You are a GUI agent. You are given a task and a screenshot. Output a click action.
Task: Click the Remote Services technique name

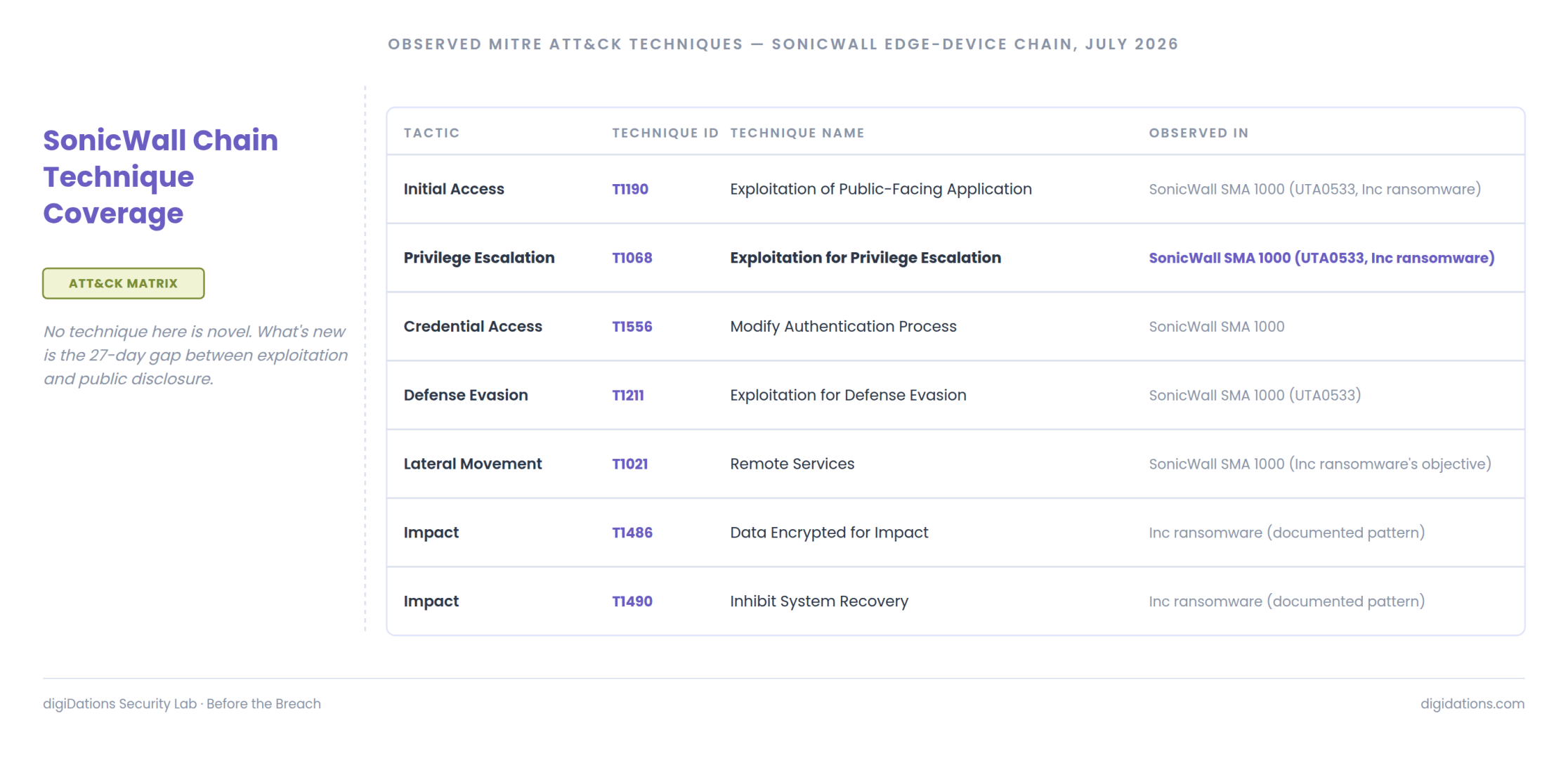click(x=792, y=464)
